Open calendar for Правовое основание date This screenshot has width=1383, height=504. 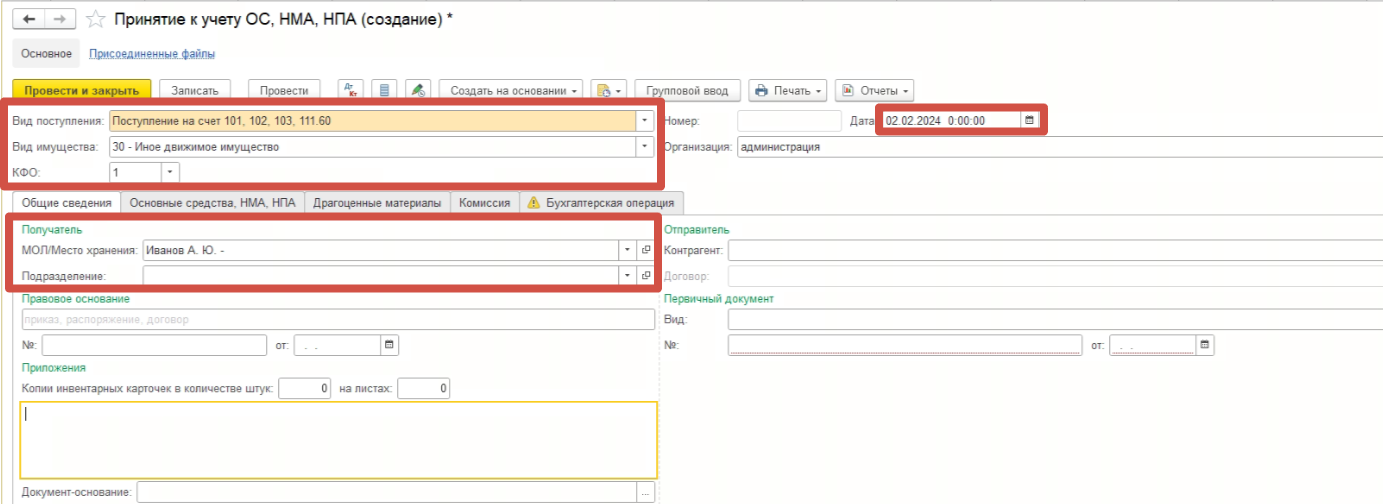pos(390,345)
